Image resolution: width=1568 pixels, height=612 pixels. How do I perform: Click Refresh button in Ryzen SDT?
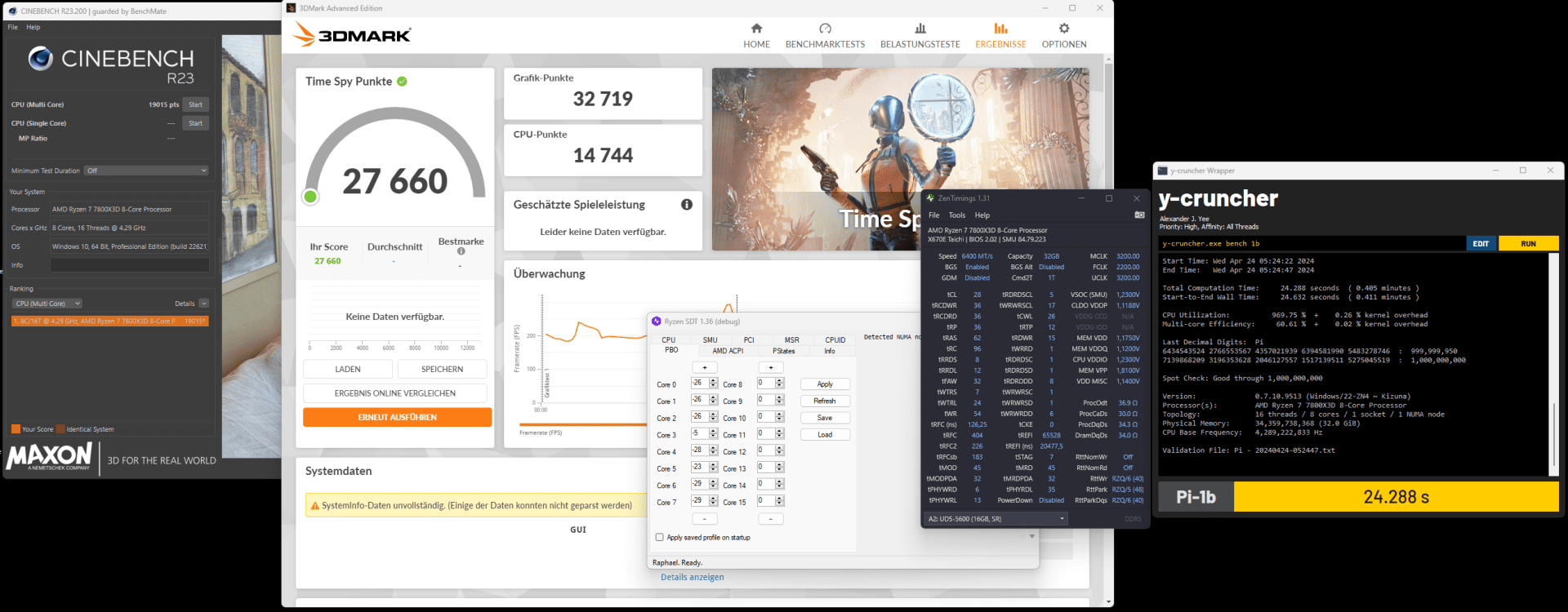pos(825,401)
